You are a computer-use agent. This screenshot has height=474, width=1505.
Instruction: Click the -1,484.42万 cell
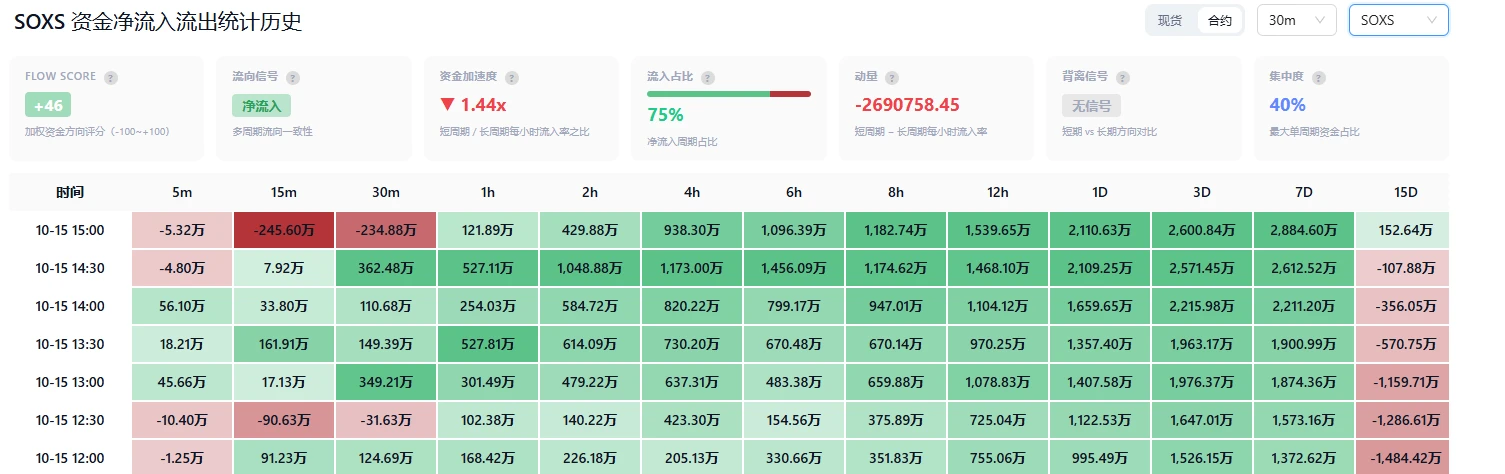1403,457
